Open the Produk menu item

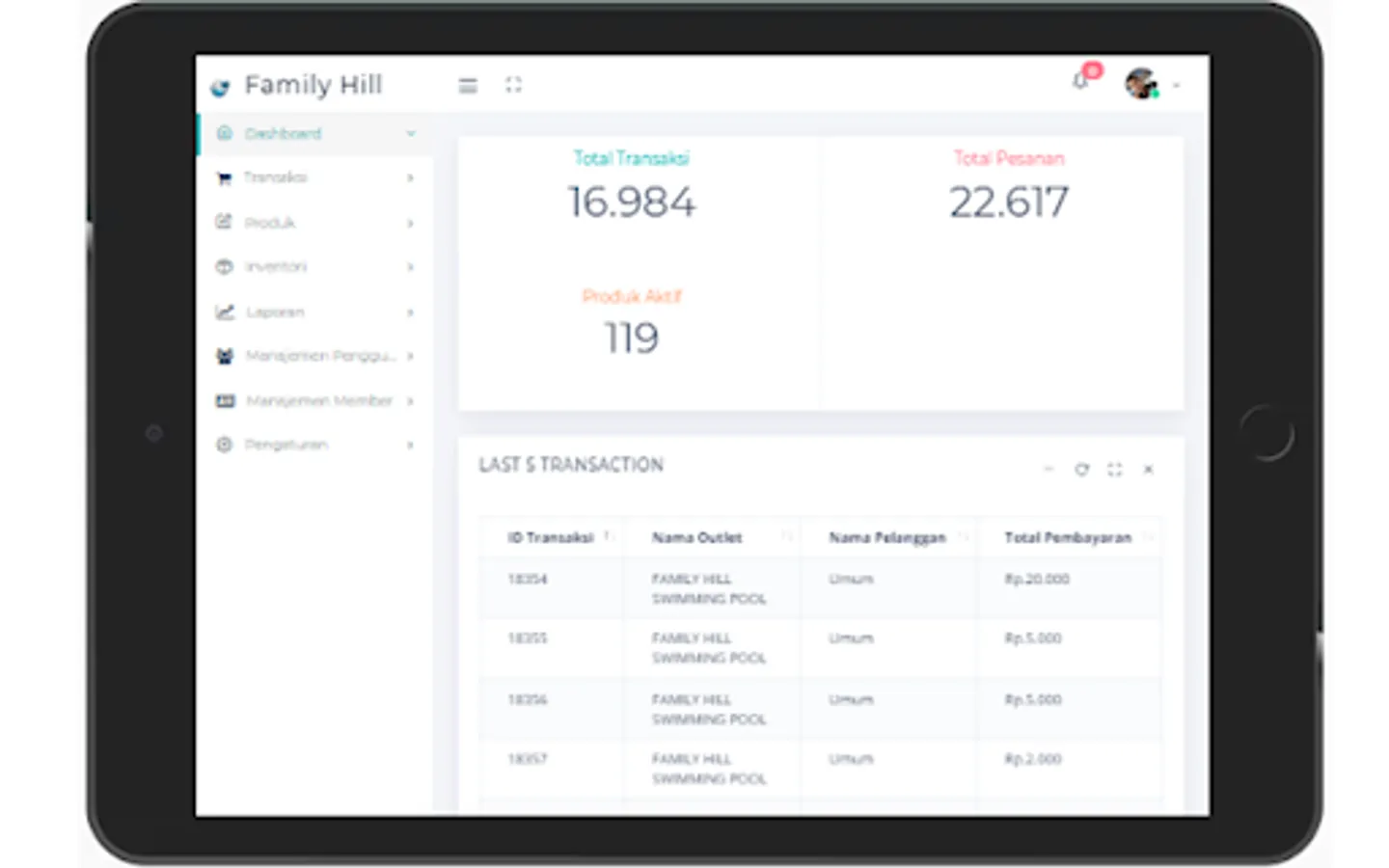[315, 223]
